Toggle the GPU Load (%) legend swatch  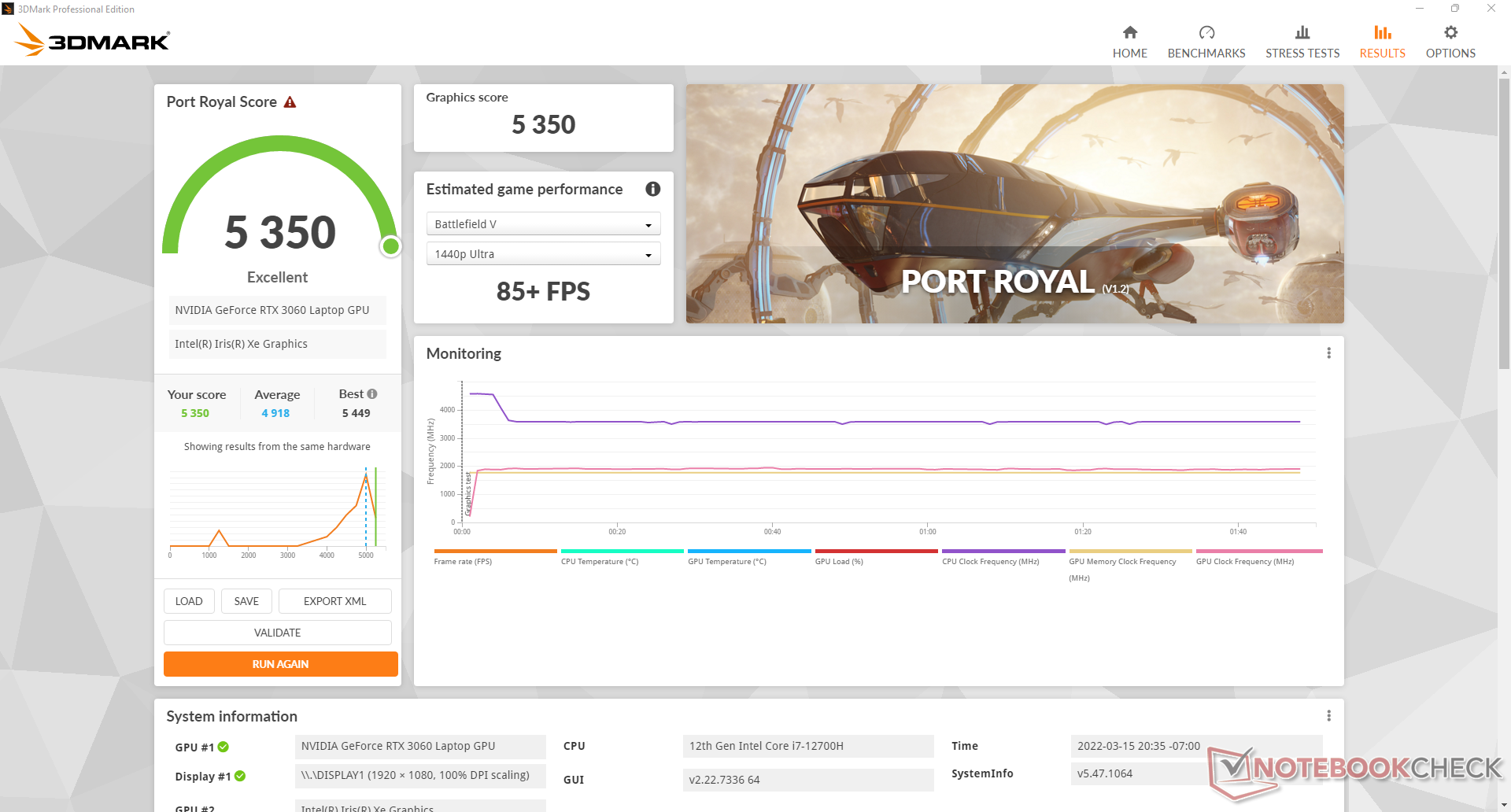point(876,552)
